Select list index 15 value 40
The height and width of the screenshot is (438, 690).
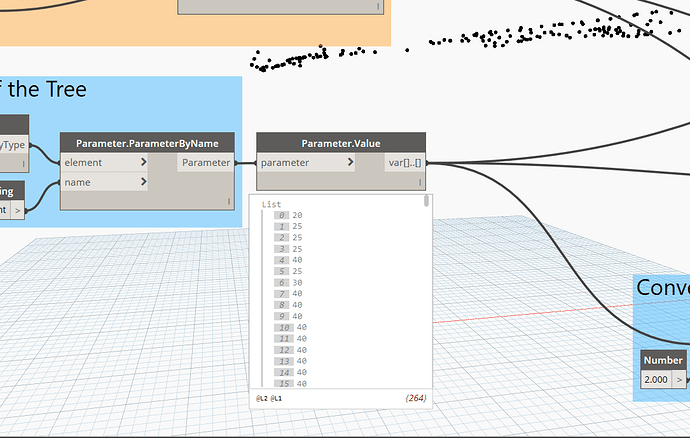coord(290,383)
